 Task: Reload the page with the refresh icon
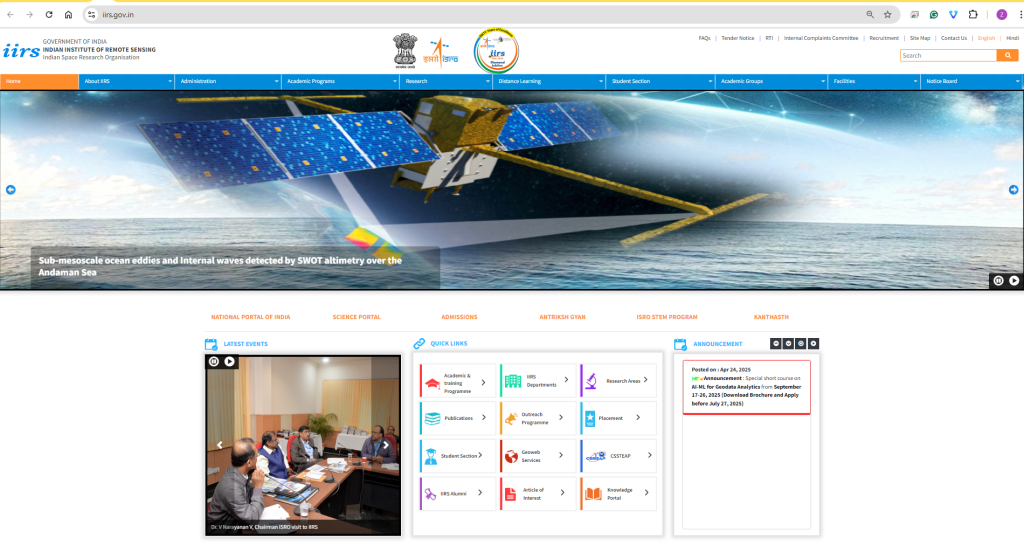49,14
